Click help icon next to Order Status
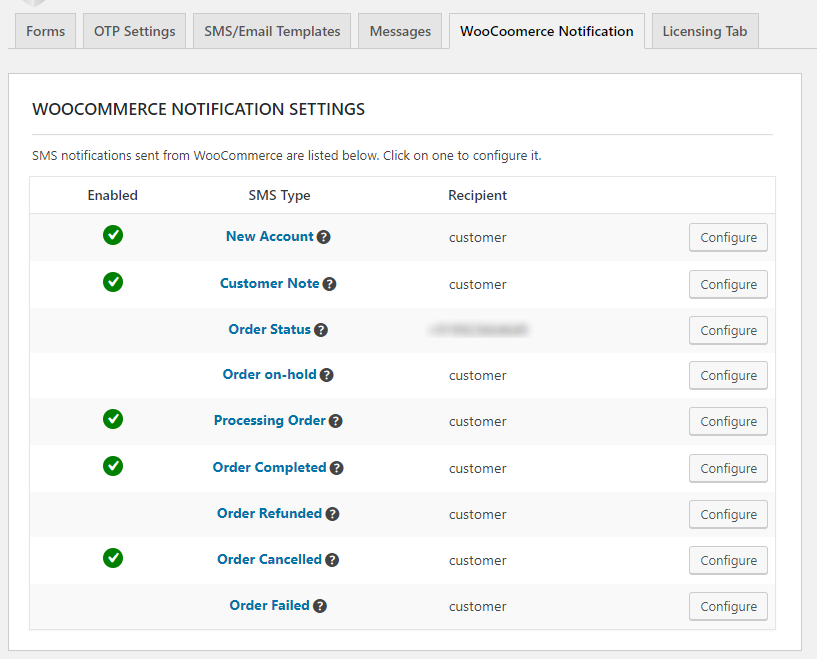Screen dimensions: 817x659 [x=321, y=330]
